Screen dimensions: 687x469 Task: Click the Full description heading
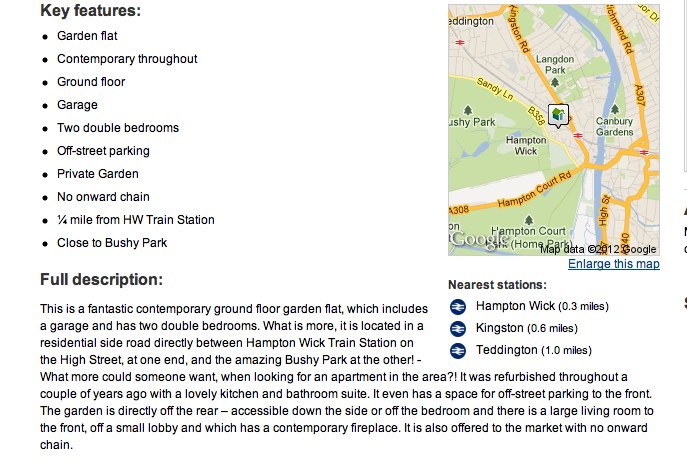coord(101,280)
